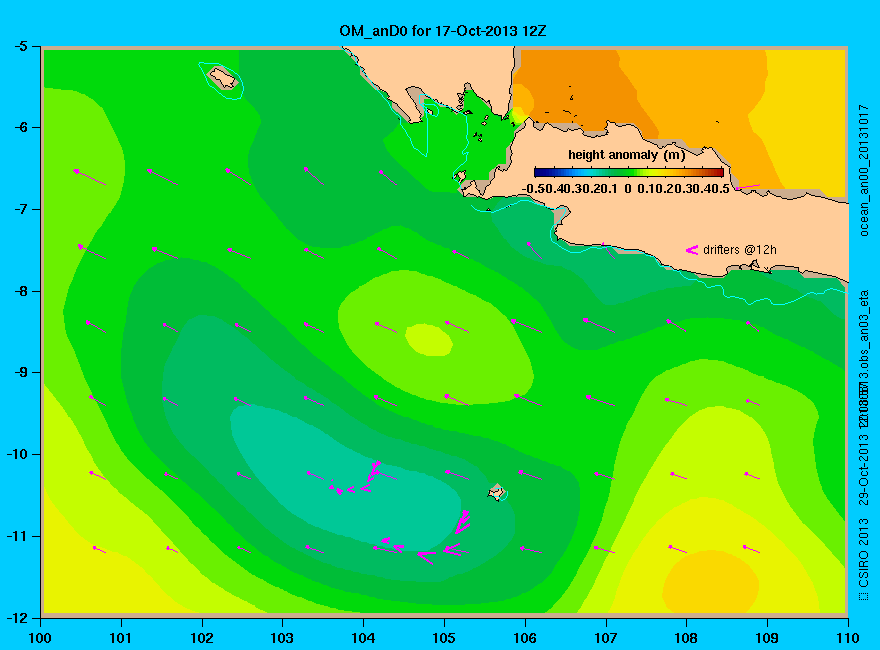Click the x-axis label 107
The width and height of the screenshot is (880, 650).
point(606,638)
